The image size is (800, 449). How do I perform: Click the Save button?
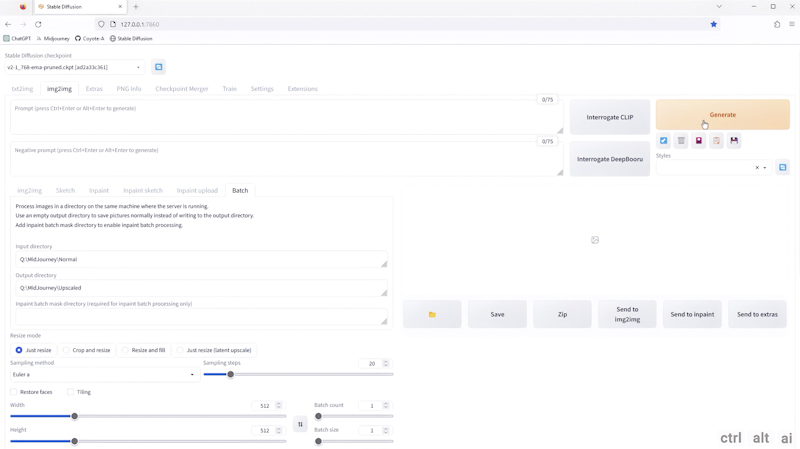pos(497,314)
